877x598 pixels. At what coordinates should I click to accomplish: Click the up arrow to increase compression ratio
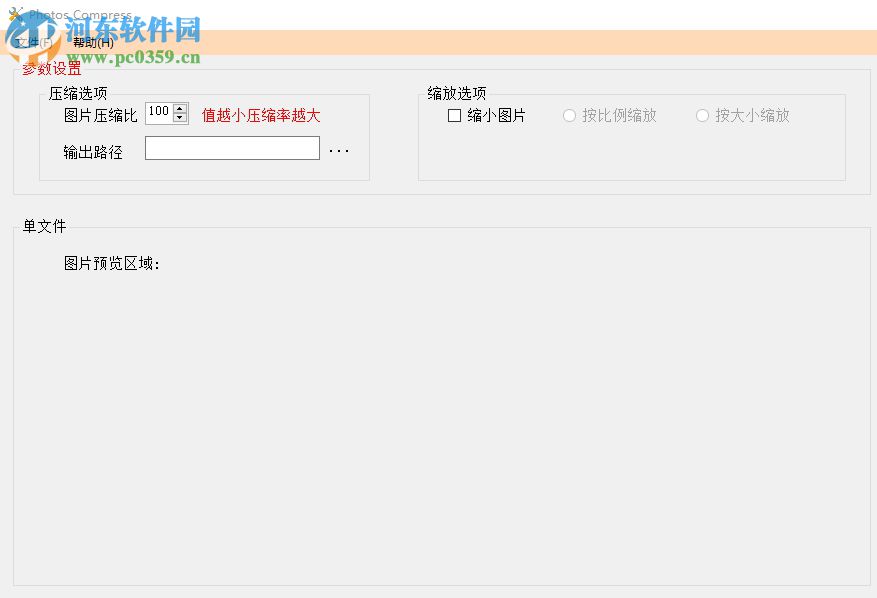(180, 108)
